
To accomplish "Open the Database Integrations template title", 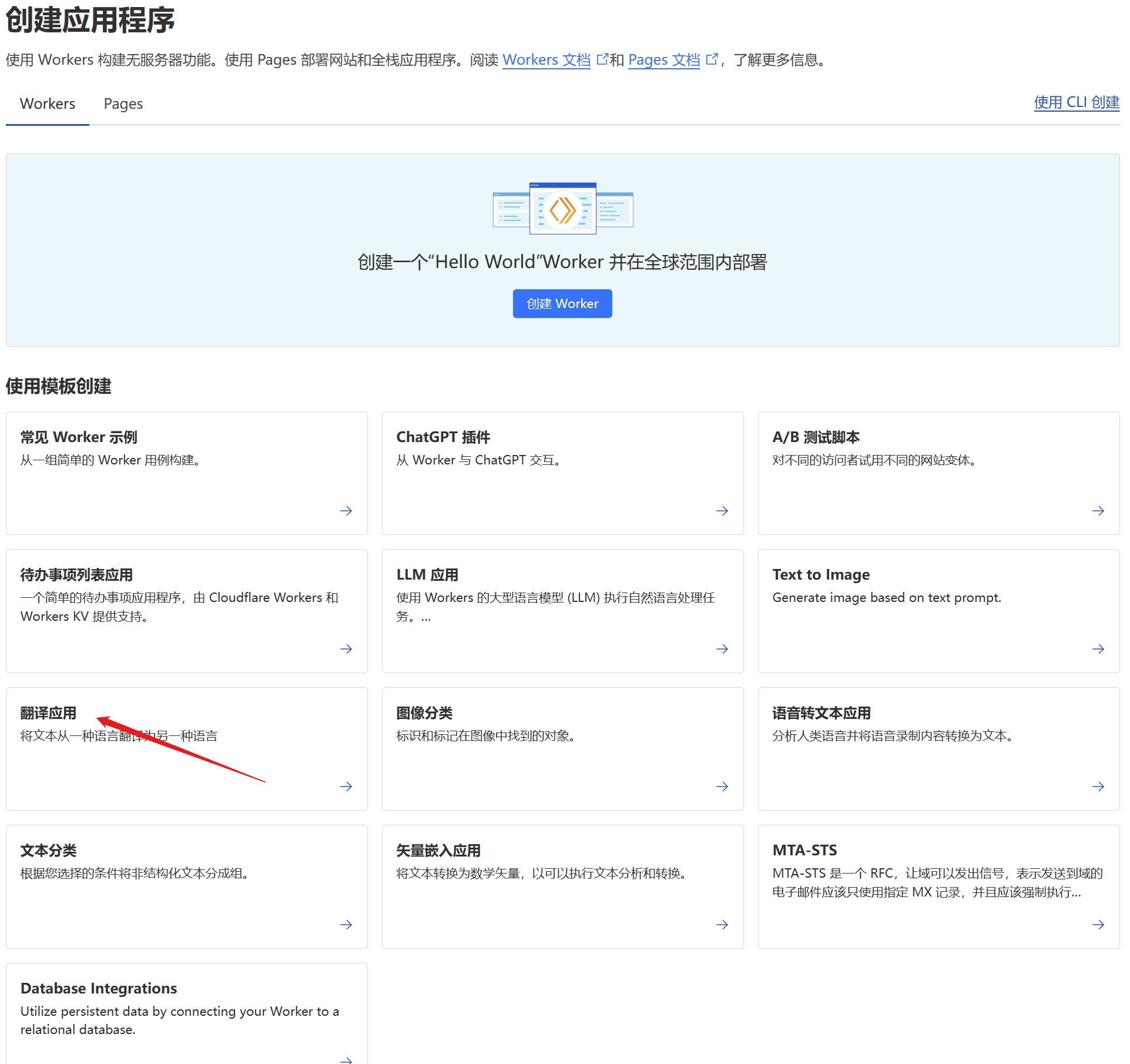I will click(x=99, y=989).
